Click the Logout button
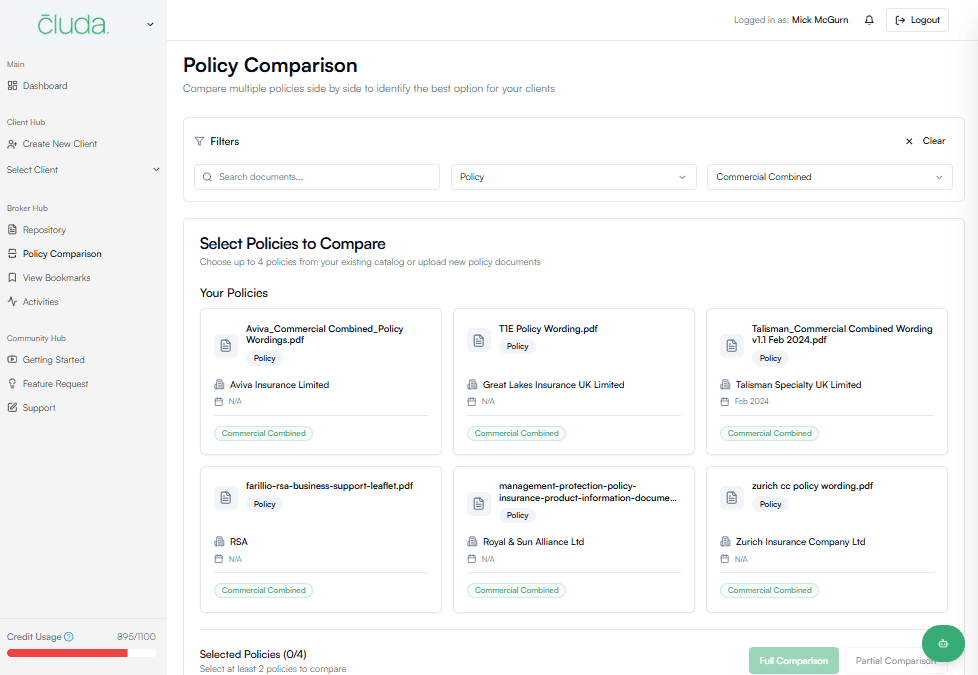978x675 pixels. click(x=917, y=20)
